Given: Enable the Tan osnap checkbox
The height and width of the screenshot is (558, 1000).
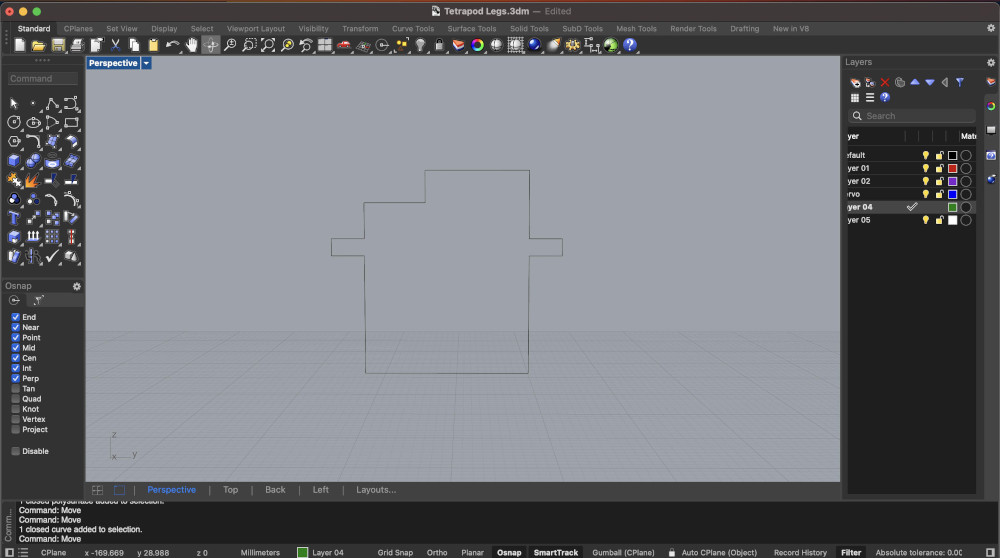Looking at the screenshot, I should point(15,388).
